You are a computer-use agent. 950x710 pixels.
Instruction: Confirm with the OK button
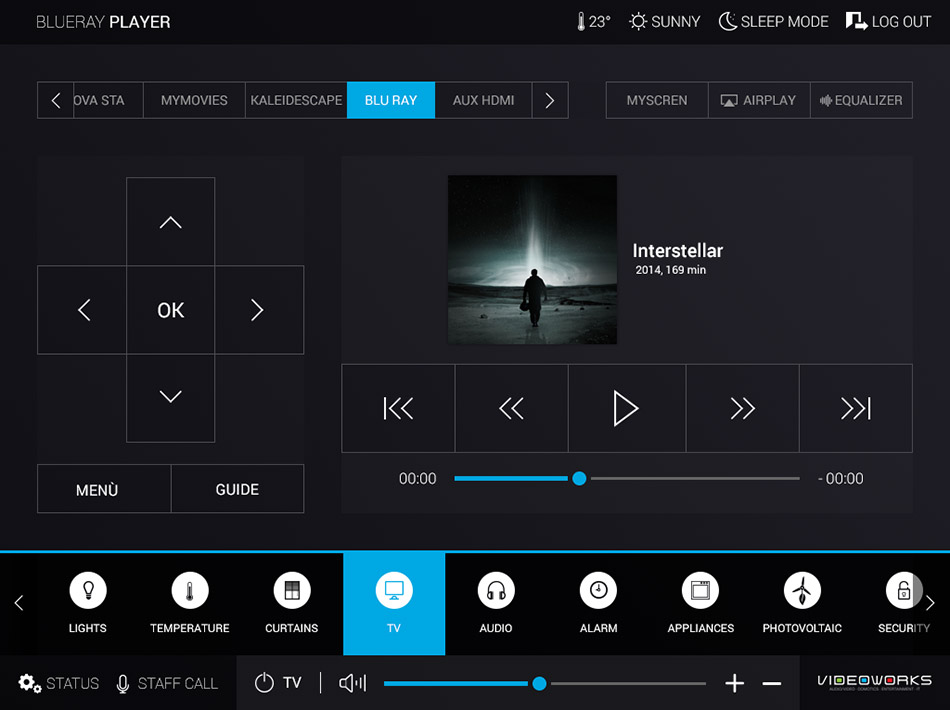[x=170, y=310]
